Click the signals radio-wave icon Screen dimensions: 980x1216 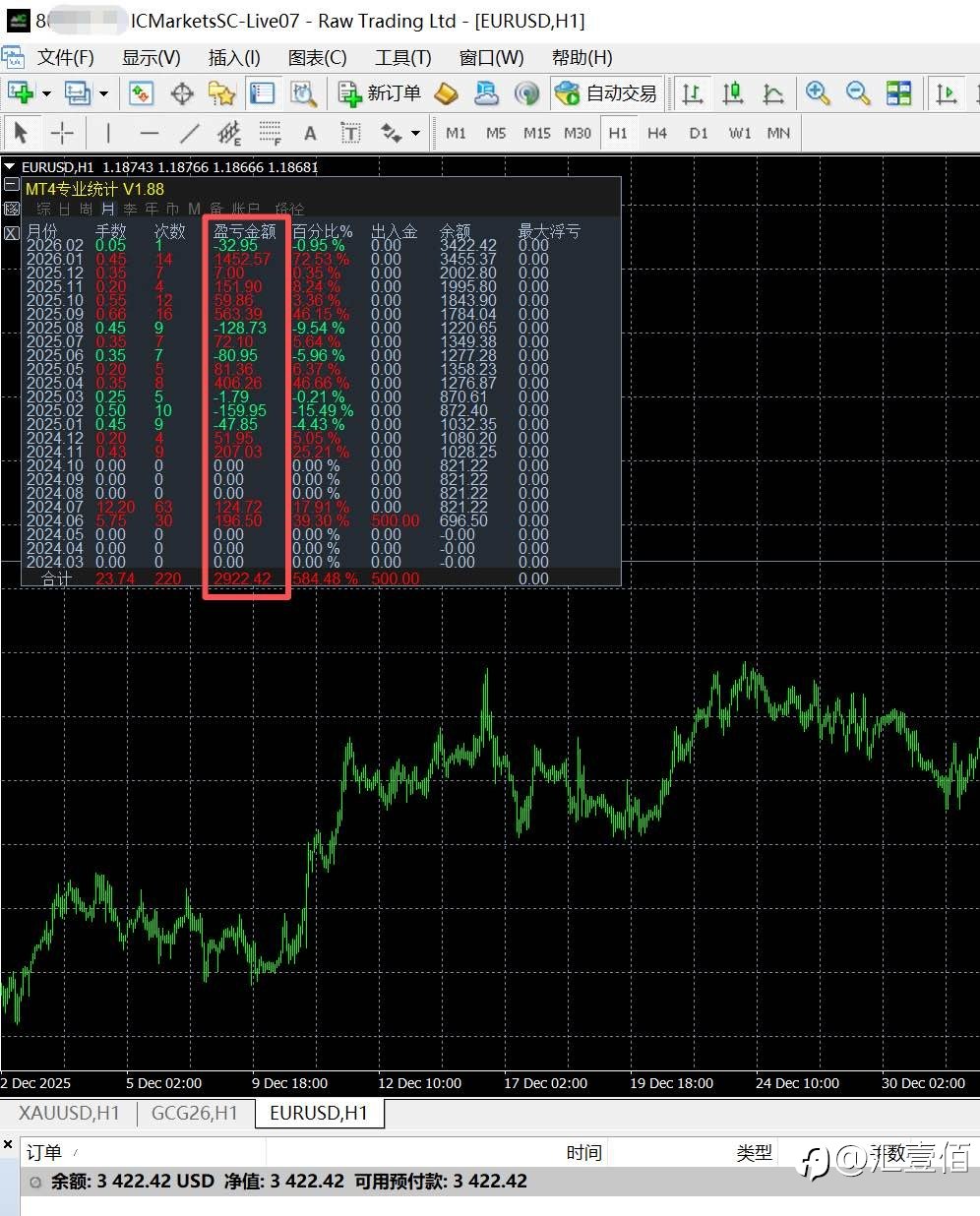527,93
